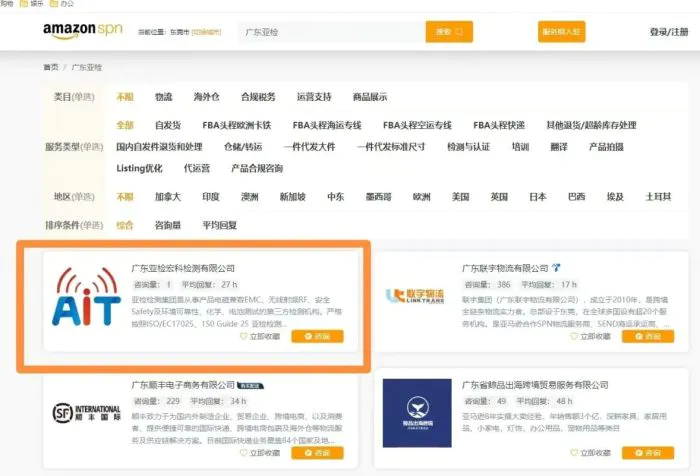The height and width of the screenshot is (476, 700).
Task: Click 咨询 button for 广东省鲸品出海
Action: (x=648, y=453)
